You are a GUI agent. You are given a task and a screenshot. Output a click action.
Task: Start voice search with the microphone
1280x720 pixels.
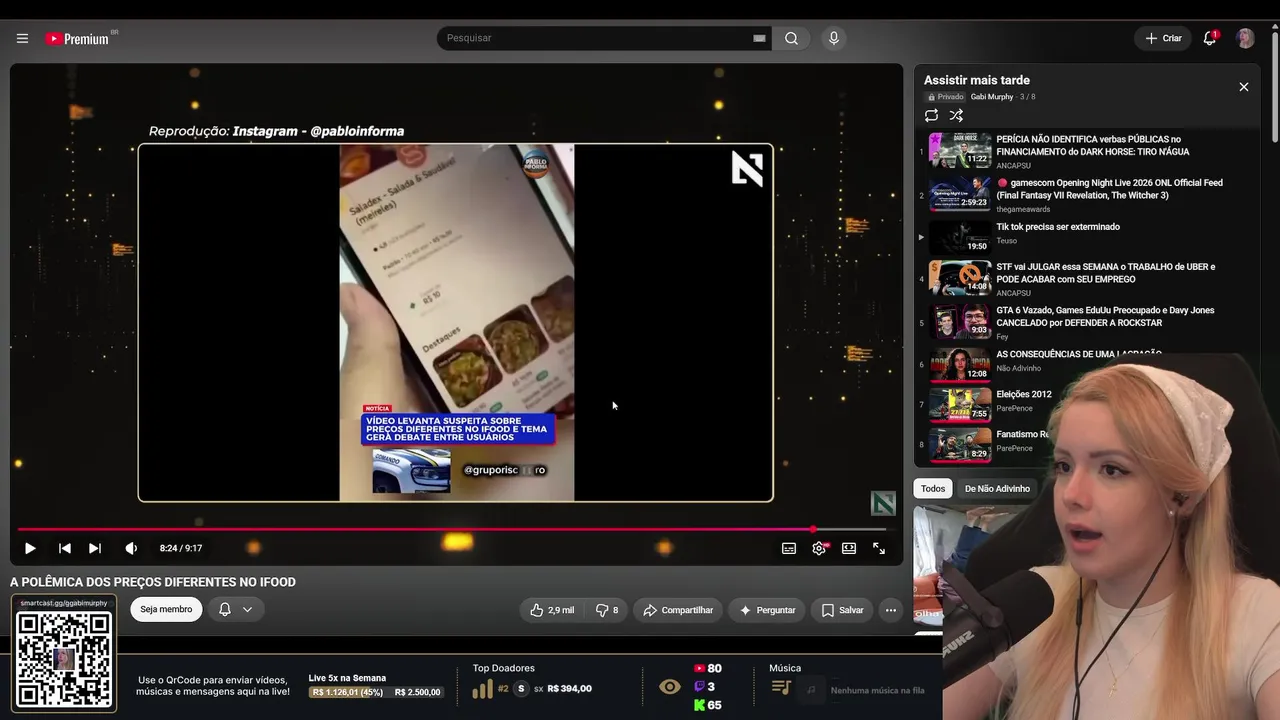(834, 38)
